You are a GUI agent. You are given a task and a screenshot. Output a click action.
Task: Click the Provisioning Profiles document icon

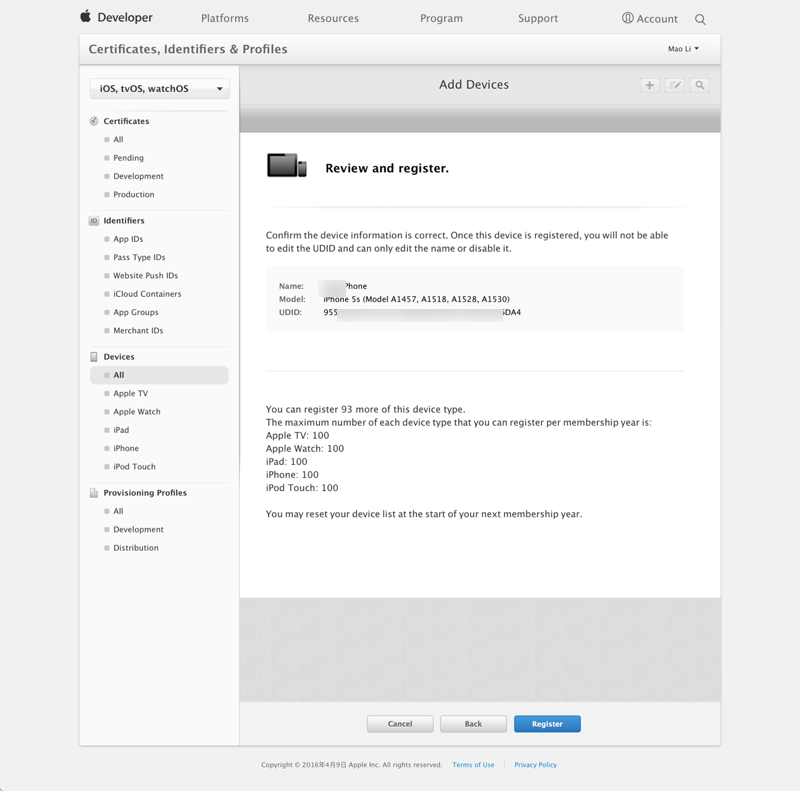pos(94,493)
